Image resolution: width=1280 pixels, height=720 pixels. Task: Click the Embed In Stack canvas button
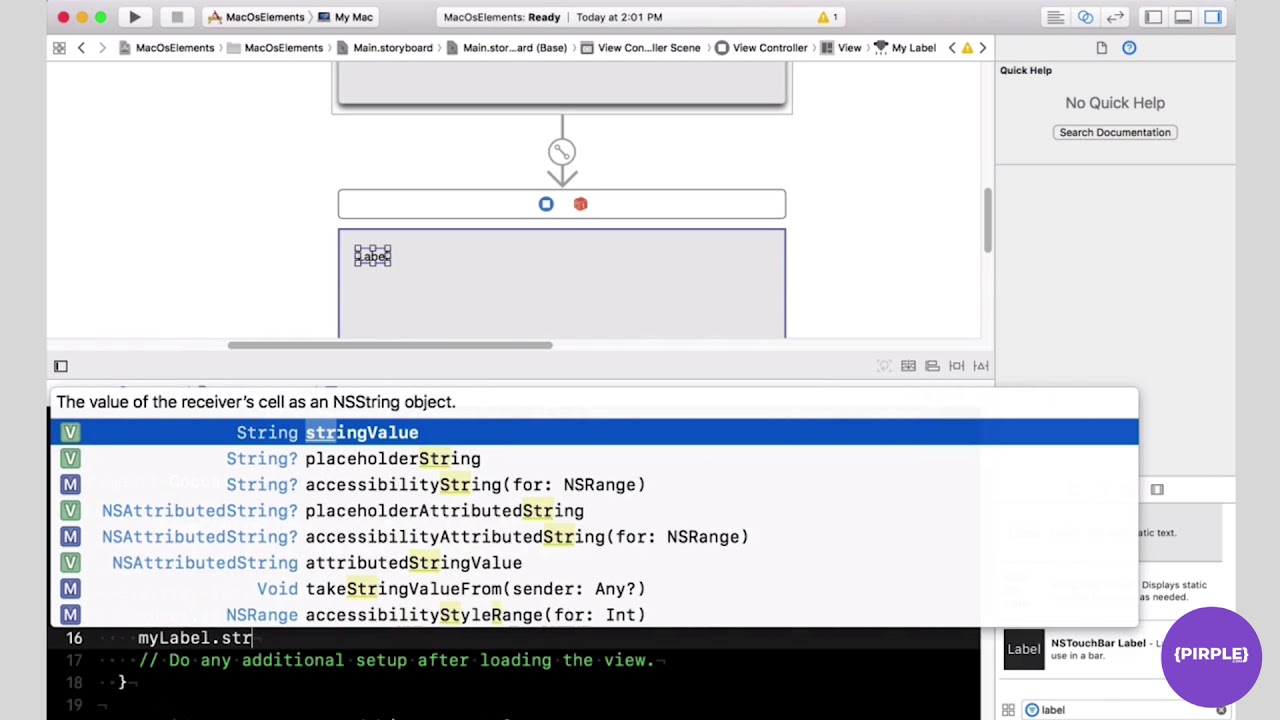tap(908, 366)
